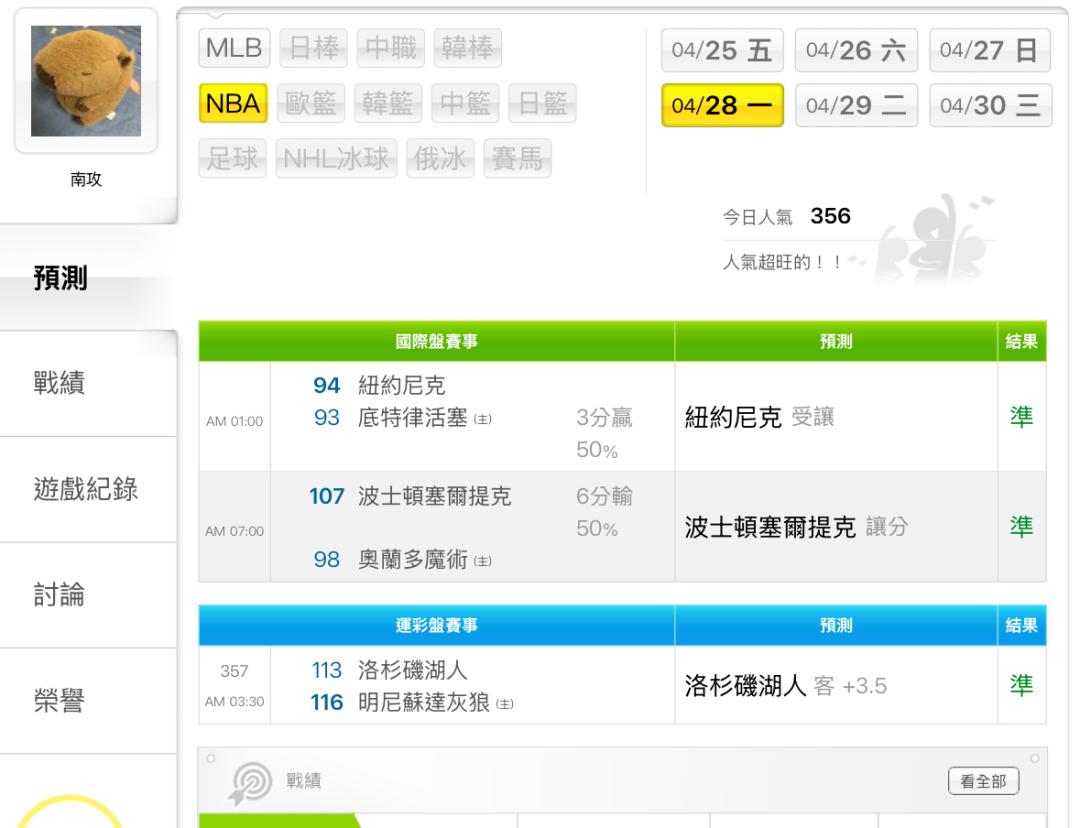Open the 討論 sidebar section
Image resolution: width=1080 pixels, height=828 pixels.
pos(88,595)
